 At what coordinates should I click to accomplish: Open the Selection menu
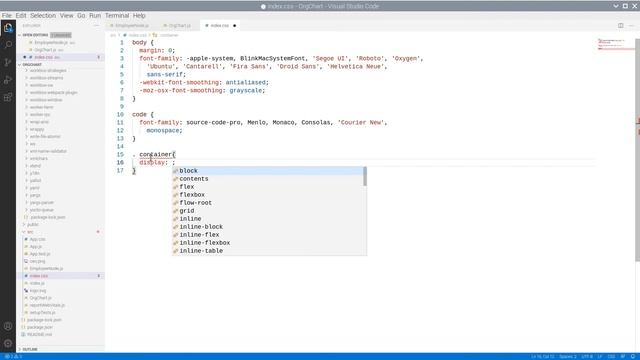43,16
